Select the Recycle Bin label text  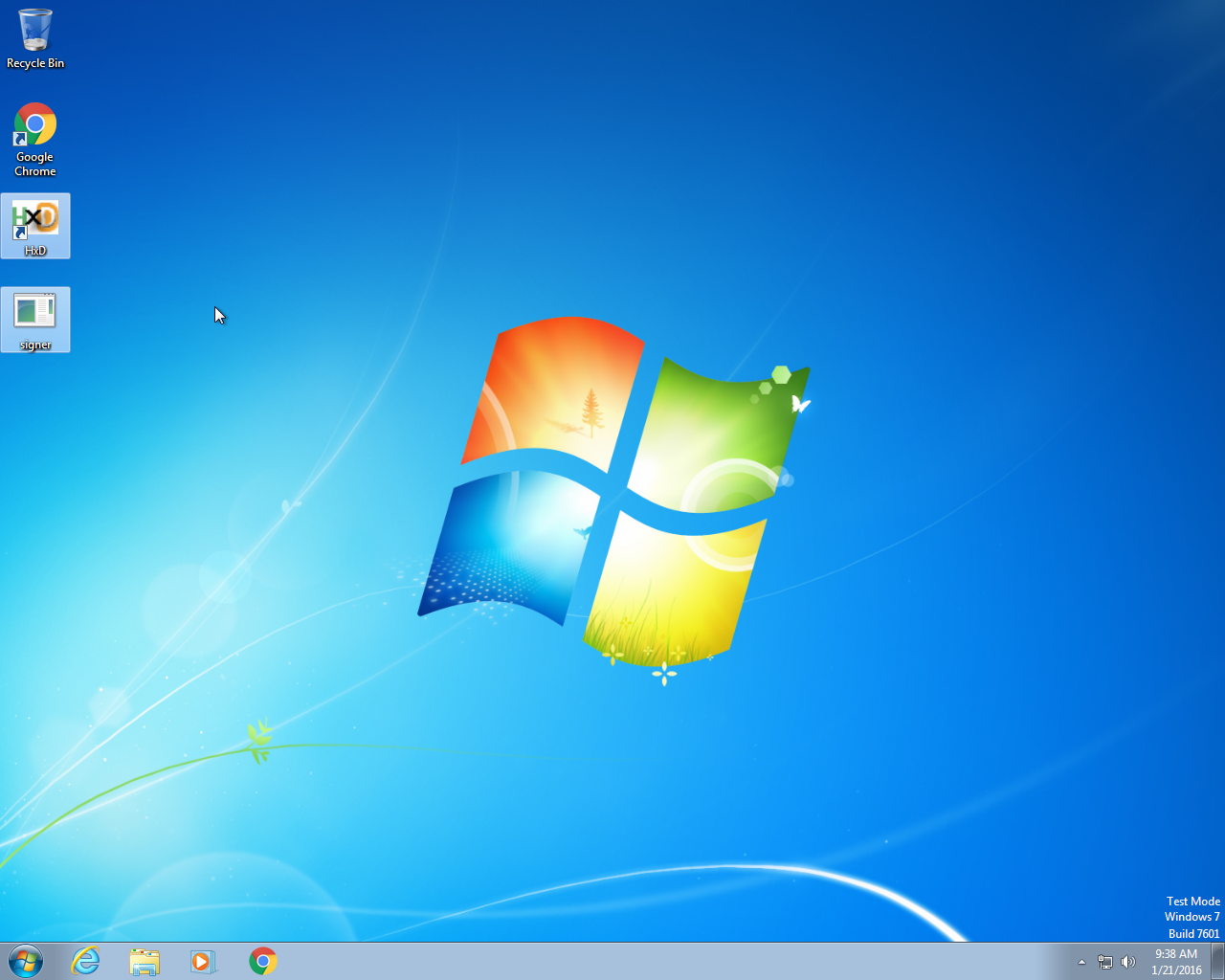click(x=35, y=63)
